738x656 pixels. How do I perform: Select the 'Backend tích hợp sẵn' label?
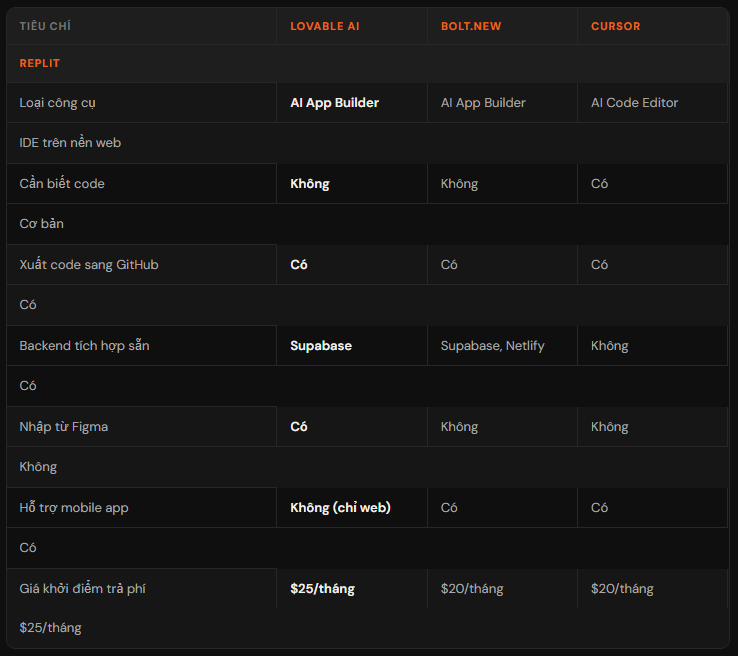[x=84, y=346]
